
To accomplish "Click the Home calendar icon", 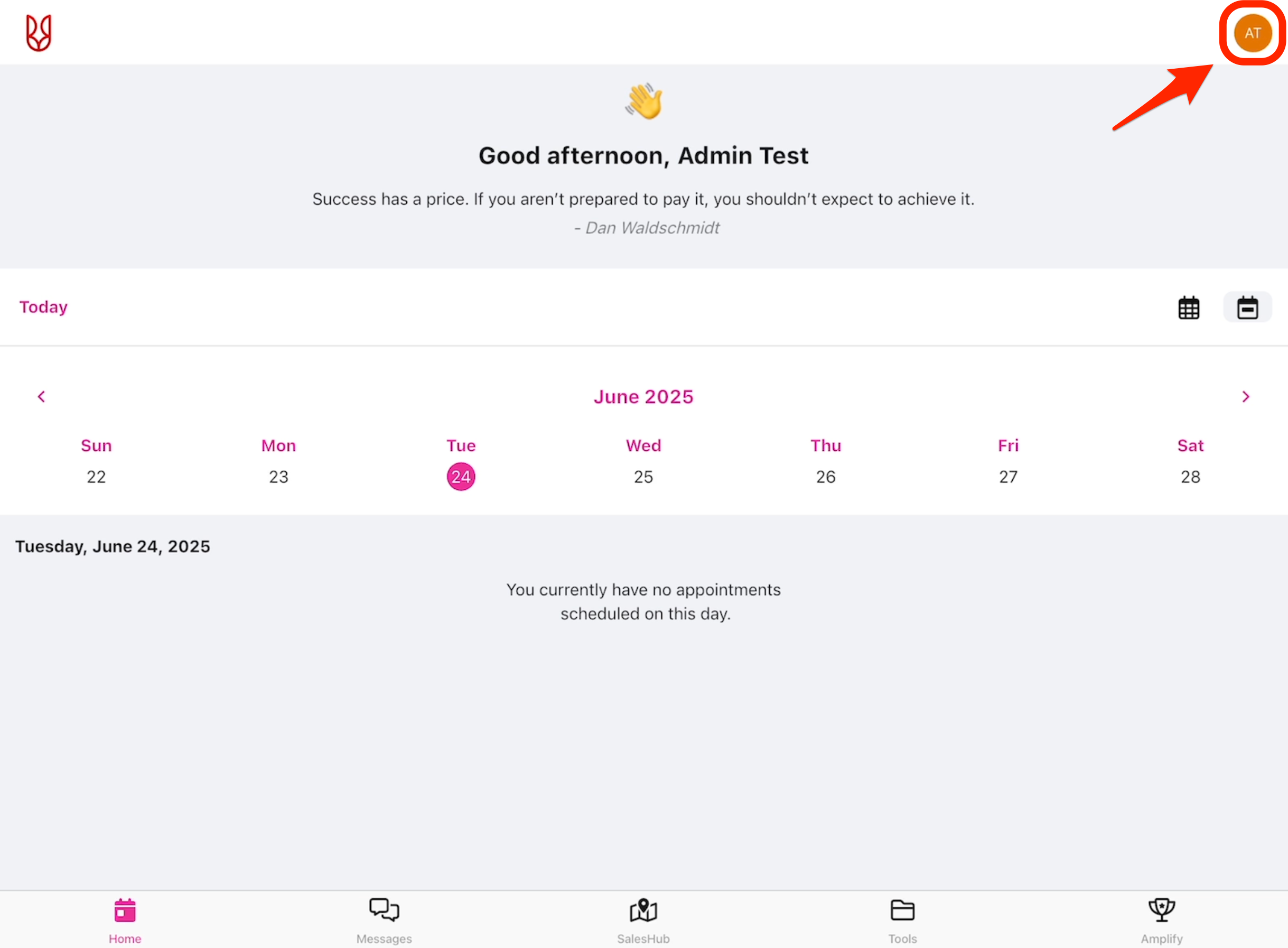I will (x=125, y=910).
